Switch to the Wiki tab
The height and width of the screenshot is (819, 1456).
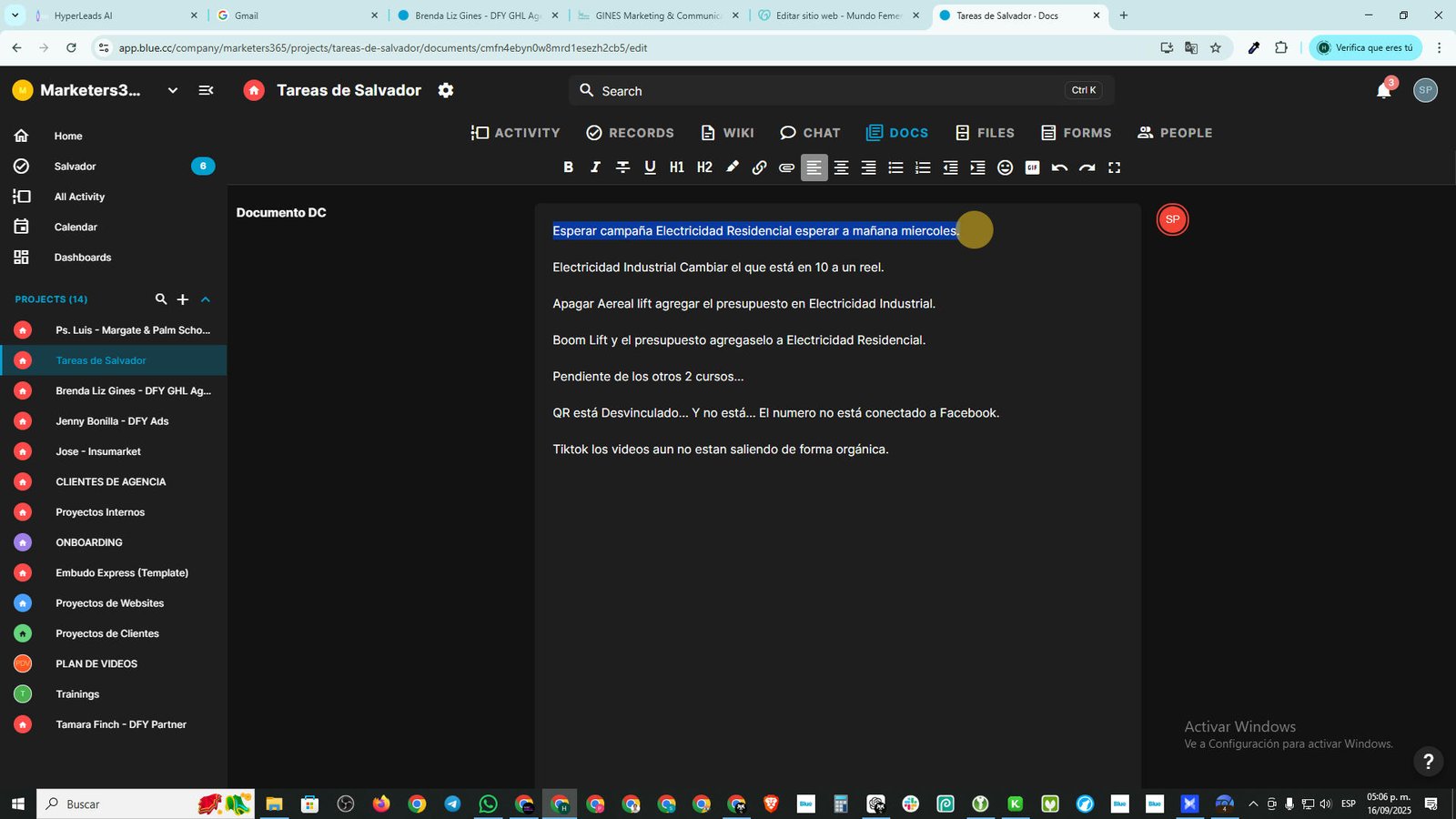727,133
